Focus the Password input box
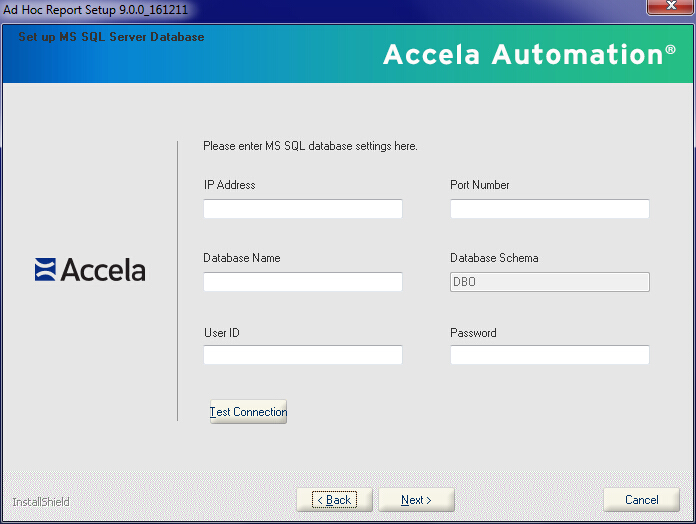Image resolution: width=696 pixels, height=524 pixels. [x=549, y=355]
